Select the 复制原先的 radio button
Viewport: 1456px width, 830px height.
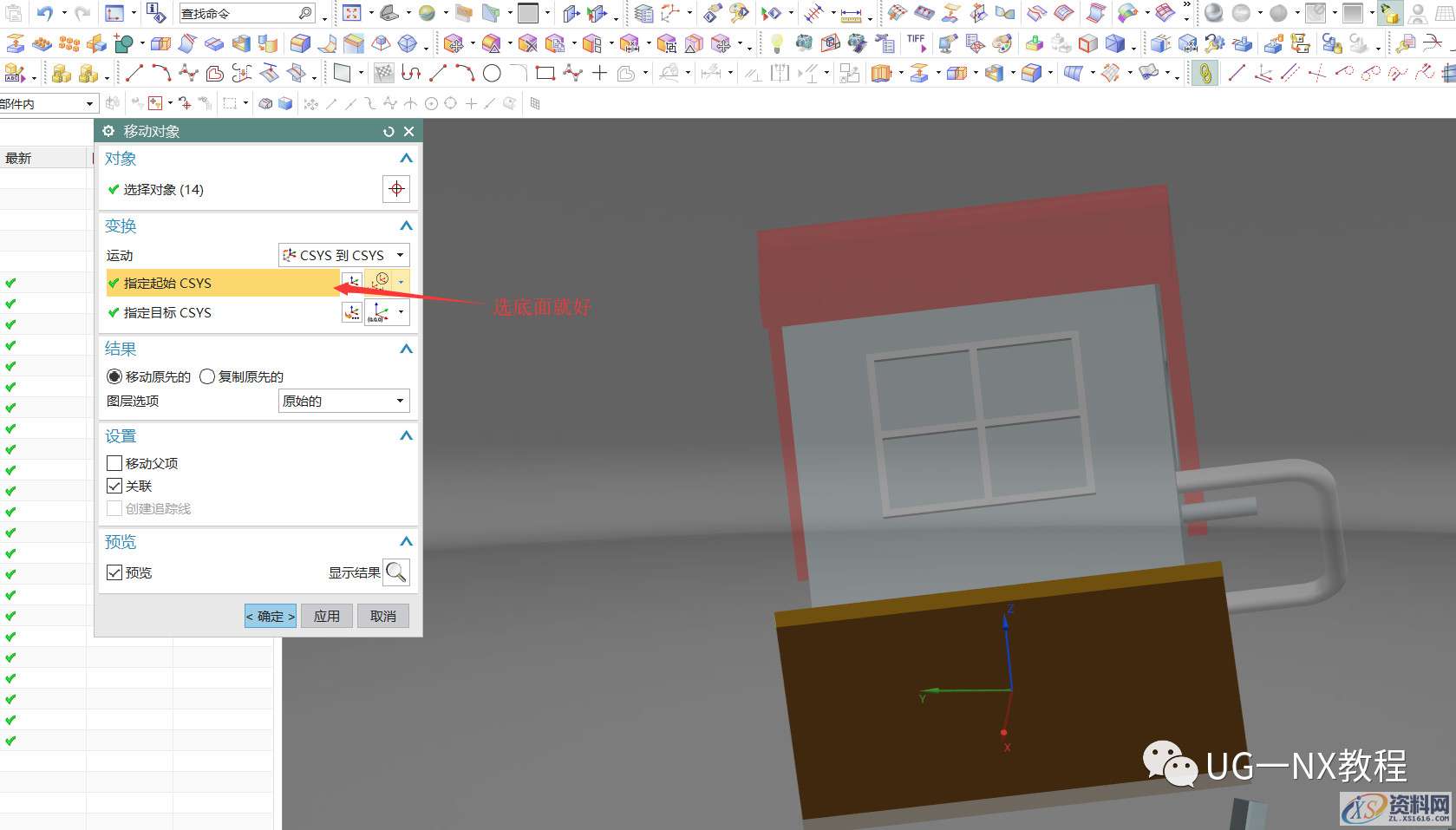click(x=207, y=376)
